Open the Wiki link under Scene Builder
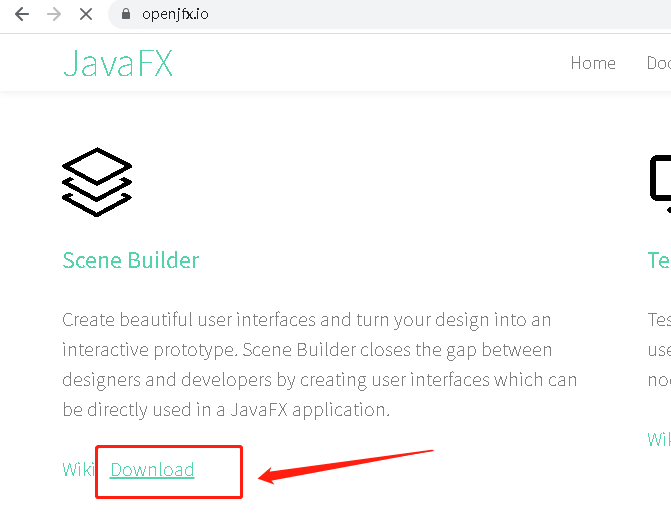The height and width of the screenshot is (517, 671). [x=77, y=470]
